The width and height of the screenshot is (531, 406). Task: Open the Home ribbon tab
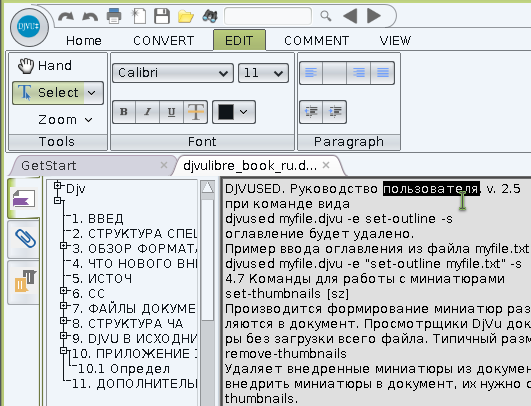pyautogui.click(x=84, y=41)
